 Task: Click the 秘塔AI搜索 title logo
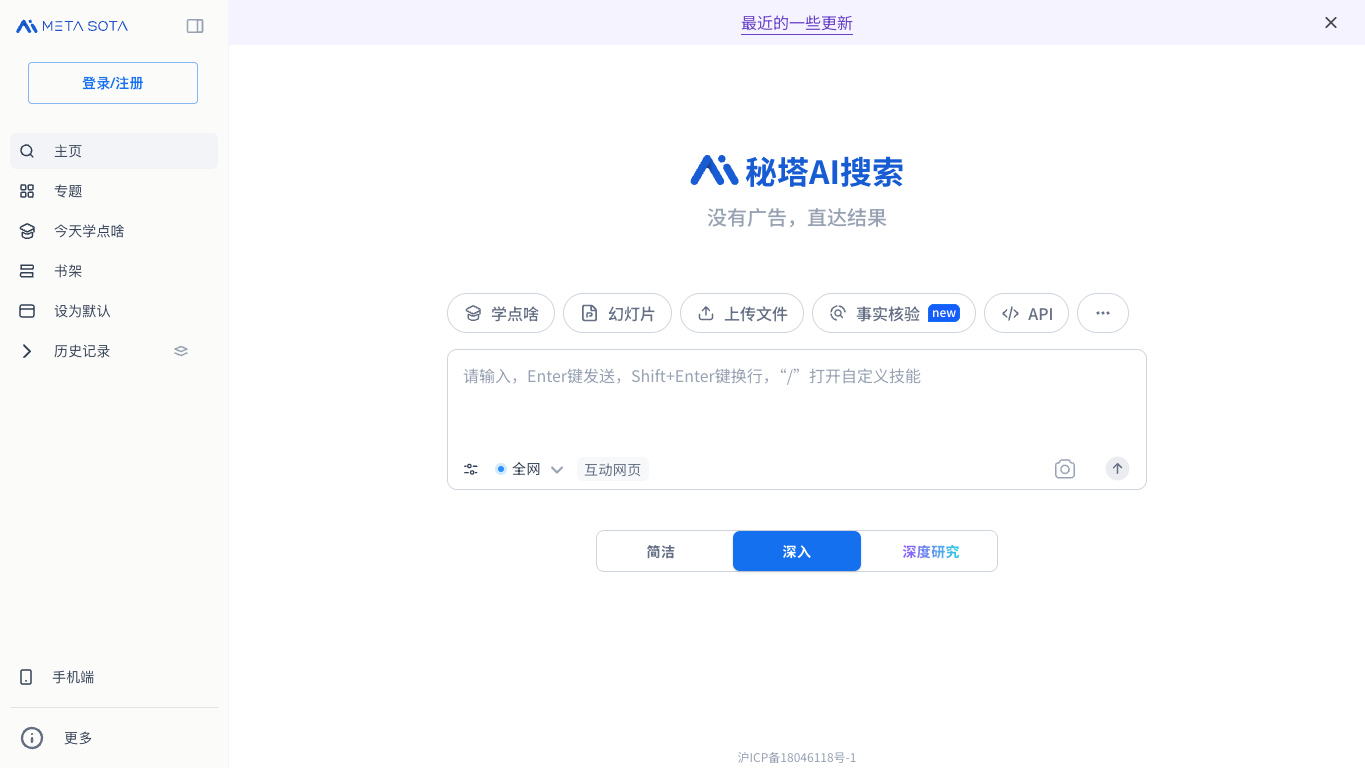pos(797,171)
